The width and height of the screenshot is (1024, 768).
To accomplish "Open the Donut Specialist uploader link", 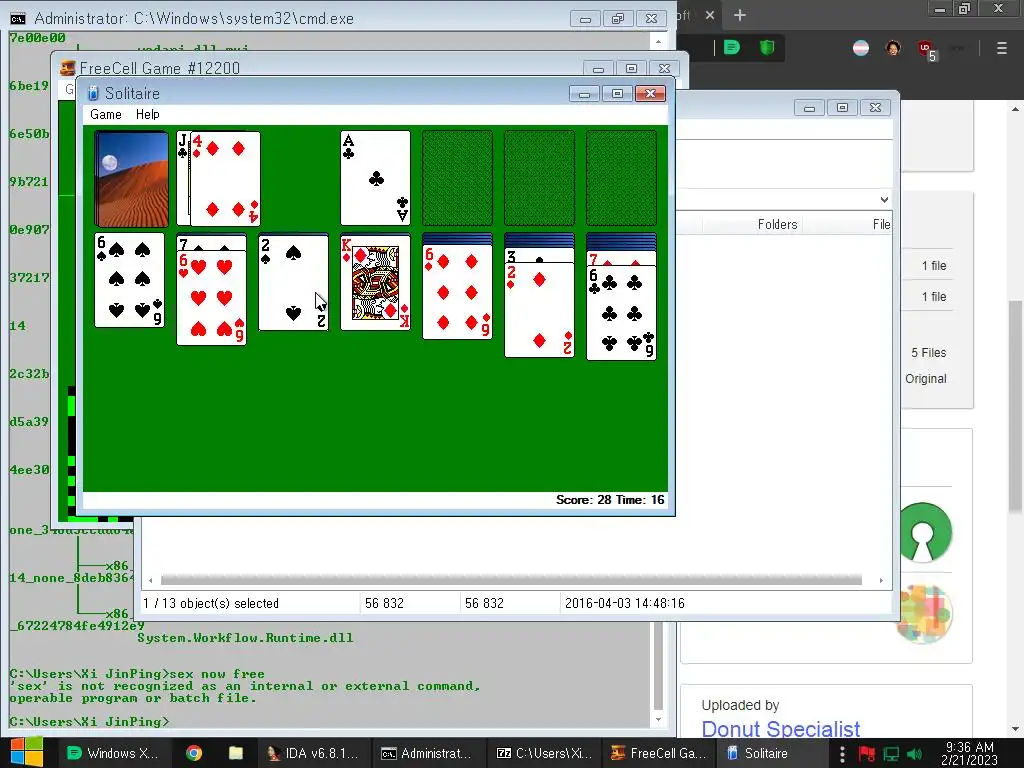I will pyautogui.click(x=780, y=728).
